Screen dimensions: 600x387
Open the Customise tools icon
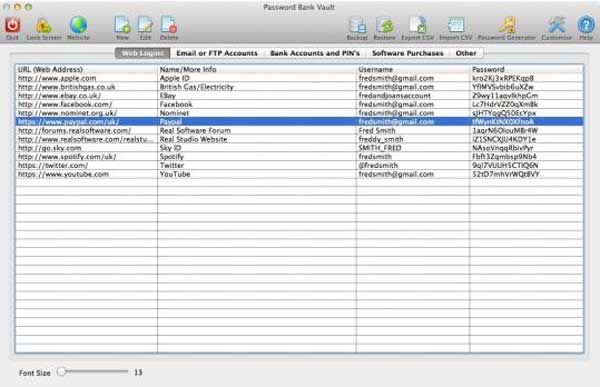[557, 25]
